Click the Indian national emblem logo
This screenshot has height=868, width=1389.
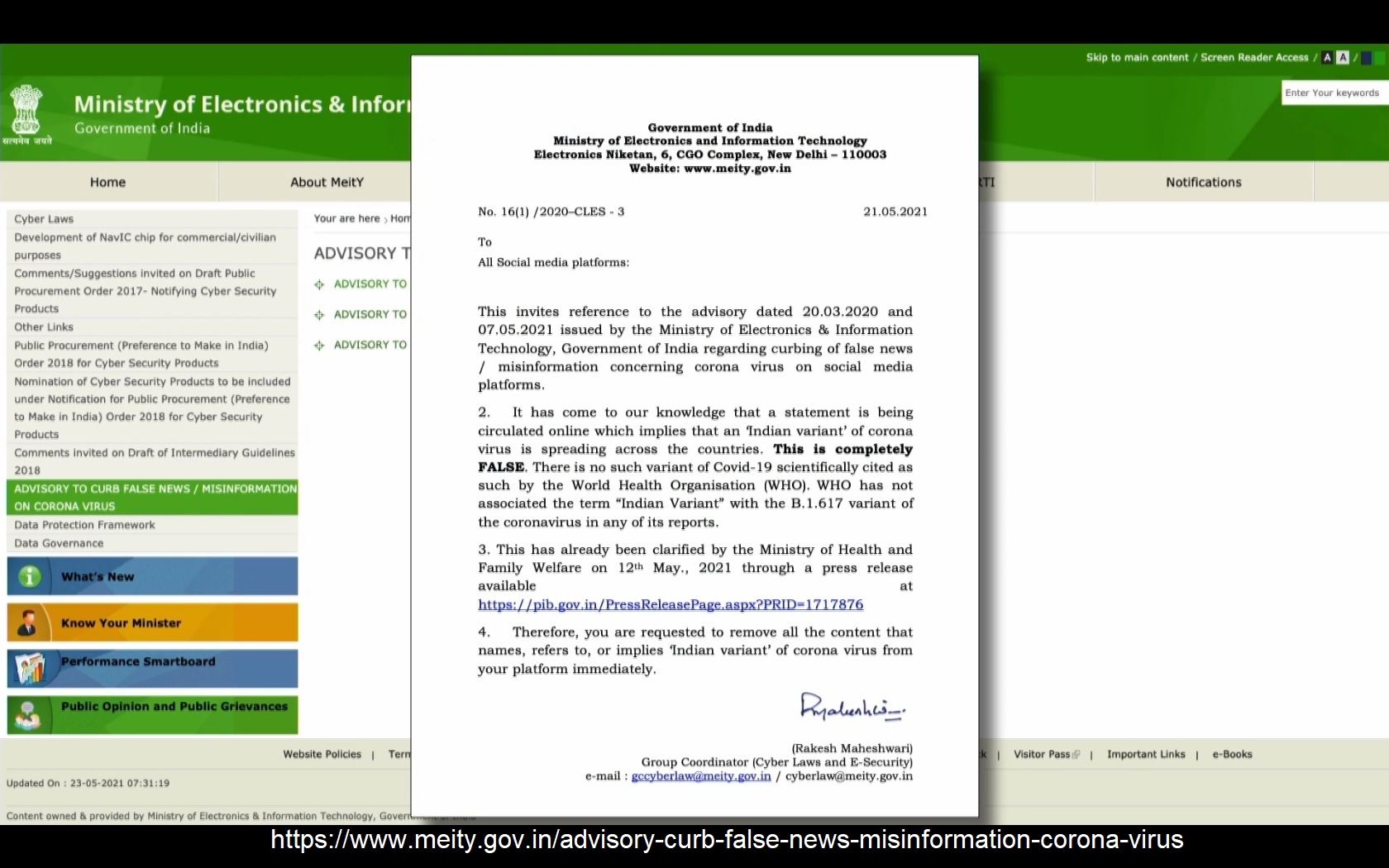point(26,111)
